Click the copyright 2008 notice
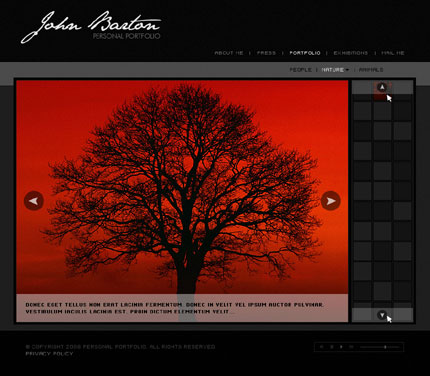The height and width of the screenshot is (376, 430). coord(120,347)
